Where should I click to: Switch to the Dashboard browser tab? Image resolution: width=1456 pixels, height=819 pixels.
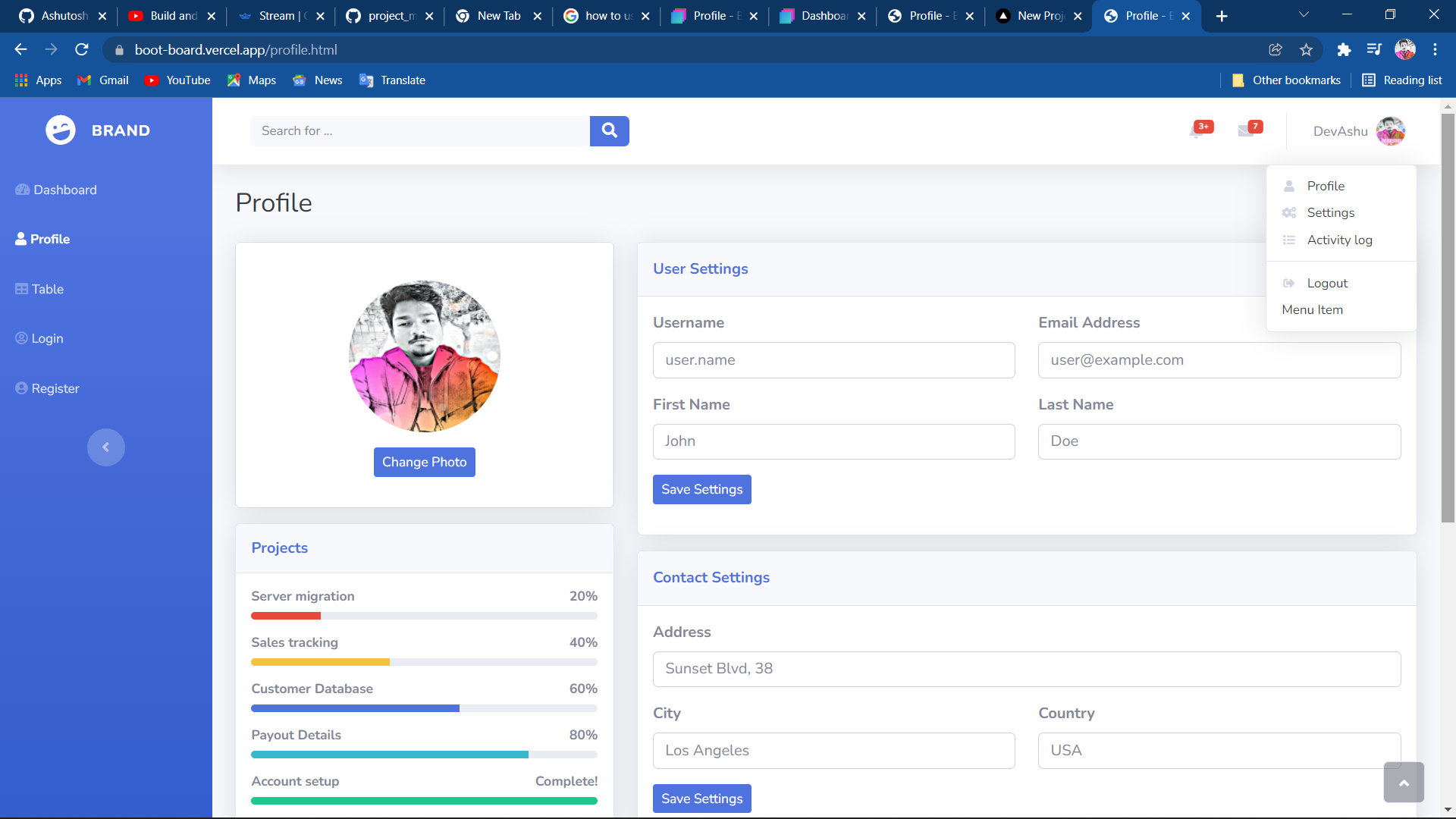pos(822,16)
